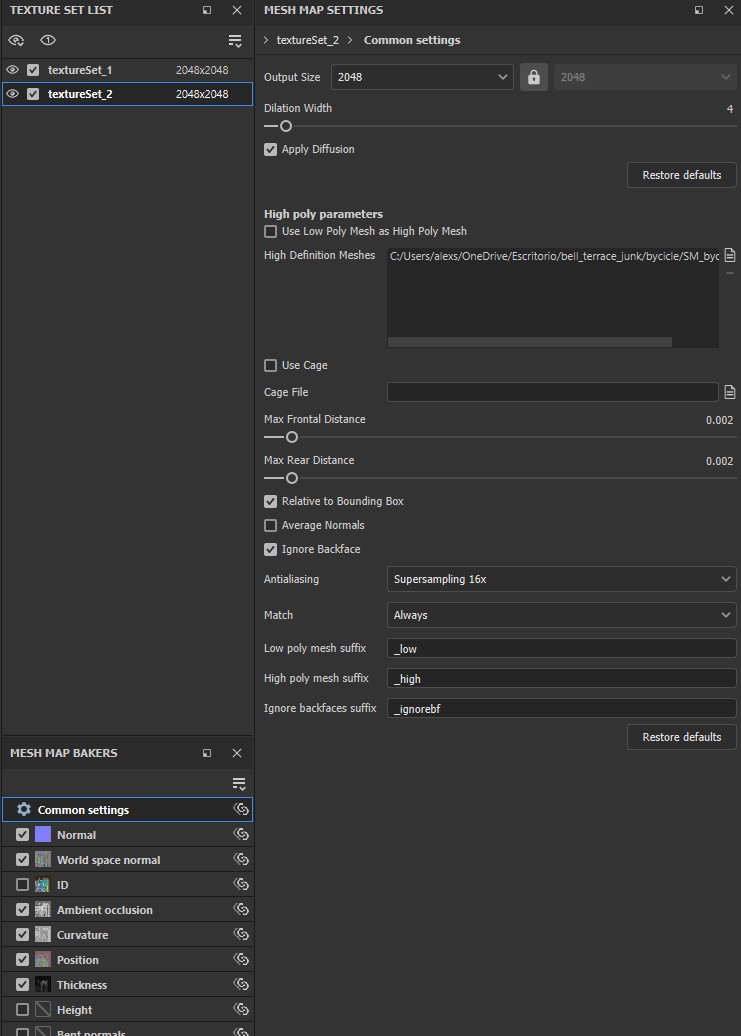Enable the Average Normals checkbox
The height and width of the screenshot is (1036, 741).
point(270,525)
